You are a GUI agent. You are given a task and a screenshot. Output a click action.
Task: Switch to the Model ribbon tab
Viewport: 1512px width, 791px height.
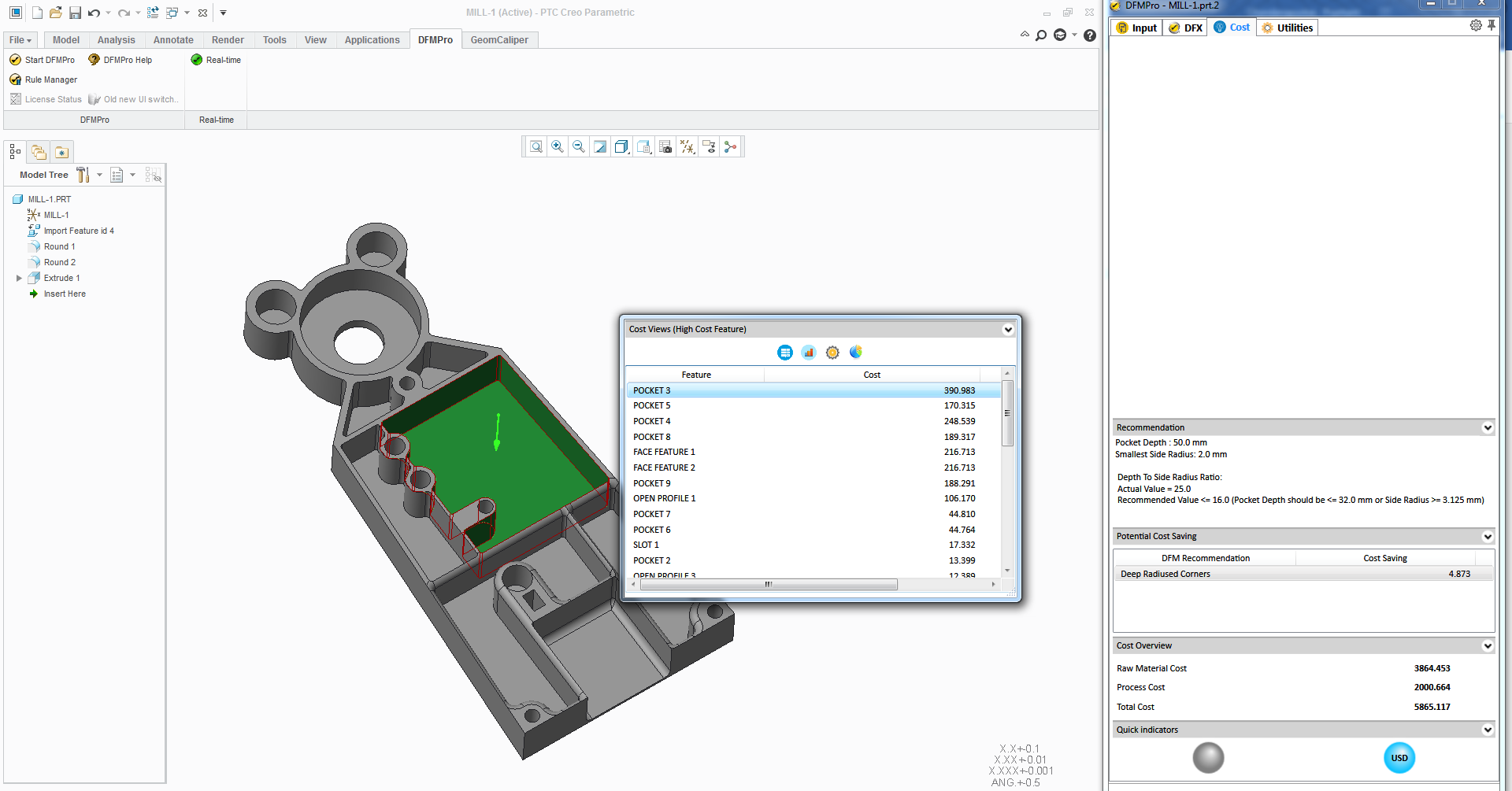(x=66, y=40)
